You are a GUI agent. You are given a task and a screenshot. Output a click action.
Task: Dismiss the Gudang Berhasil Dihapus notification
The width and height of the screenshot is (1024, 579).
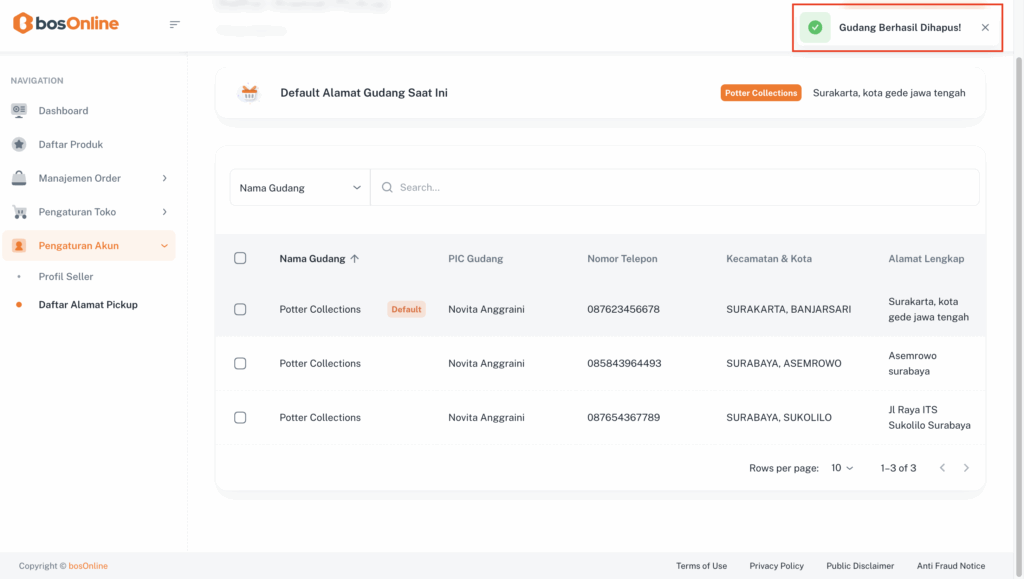point(985,27)
